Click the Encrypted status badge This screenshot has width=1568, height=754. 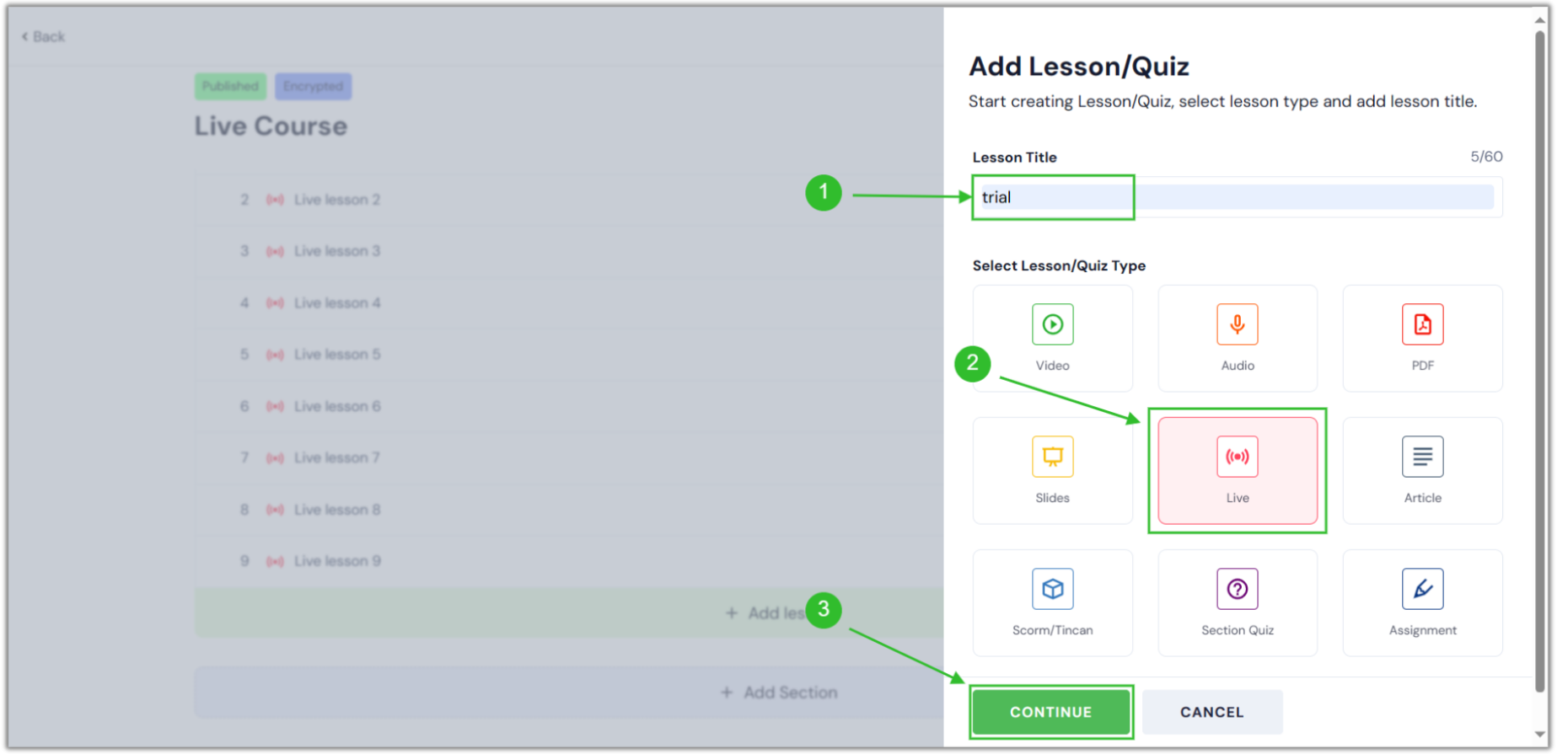[313, 85]
